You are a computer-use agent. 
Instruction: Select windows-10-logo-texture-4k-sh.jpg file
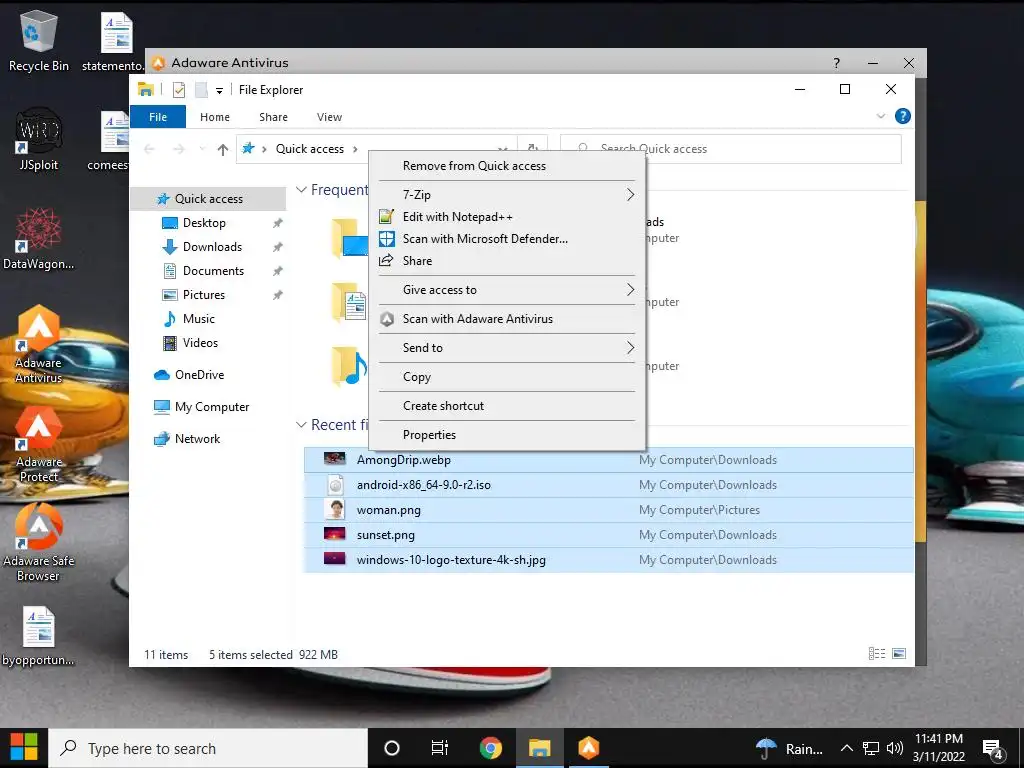[x=609, y=560]
